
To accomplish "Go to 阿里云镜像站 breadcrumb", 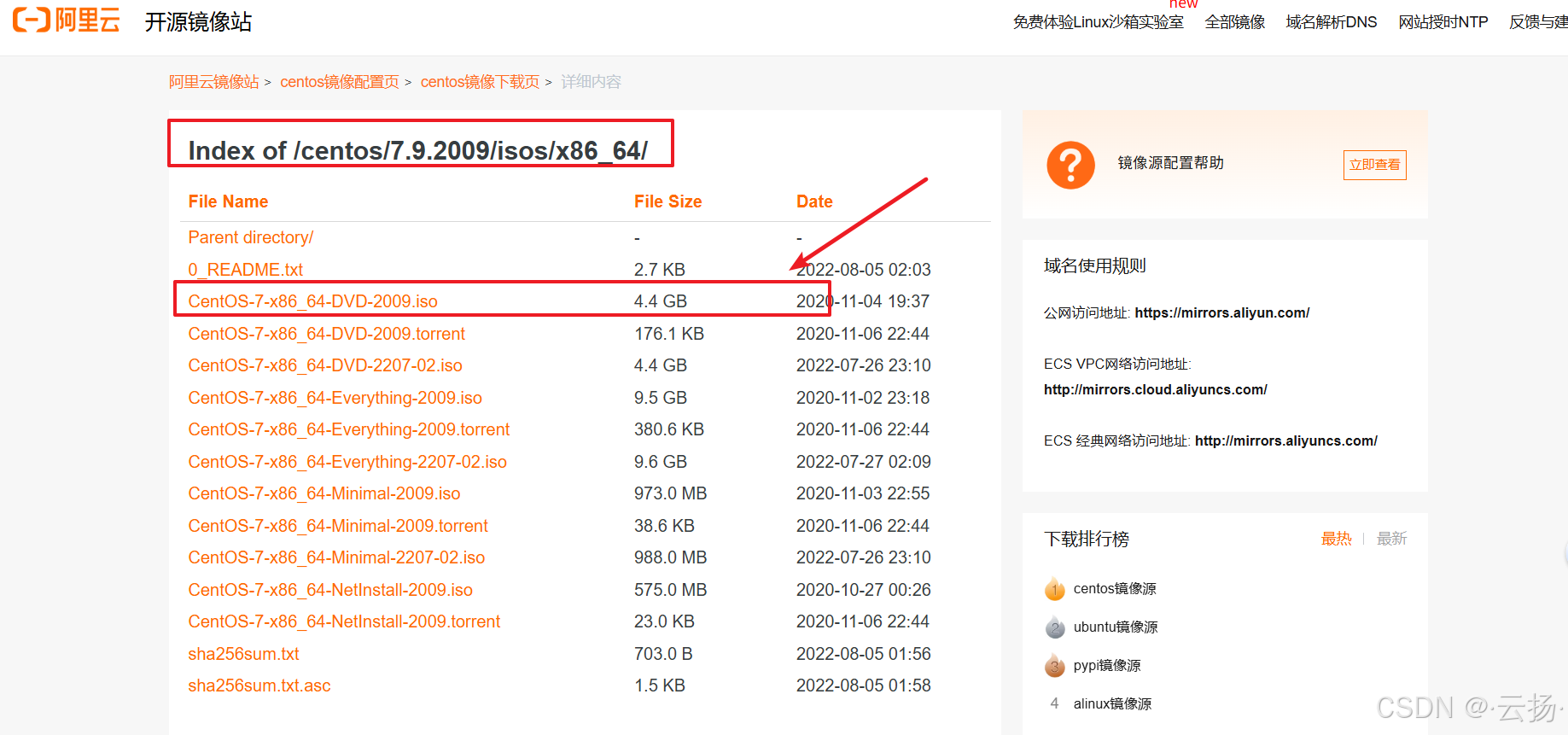I will (213, 82).
